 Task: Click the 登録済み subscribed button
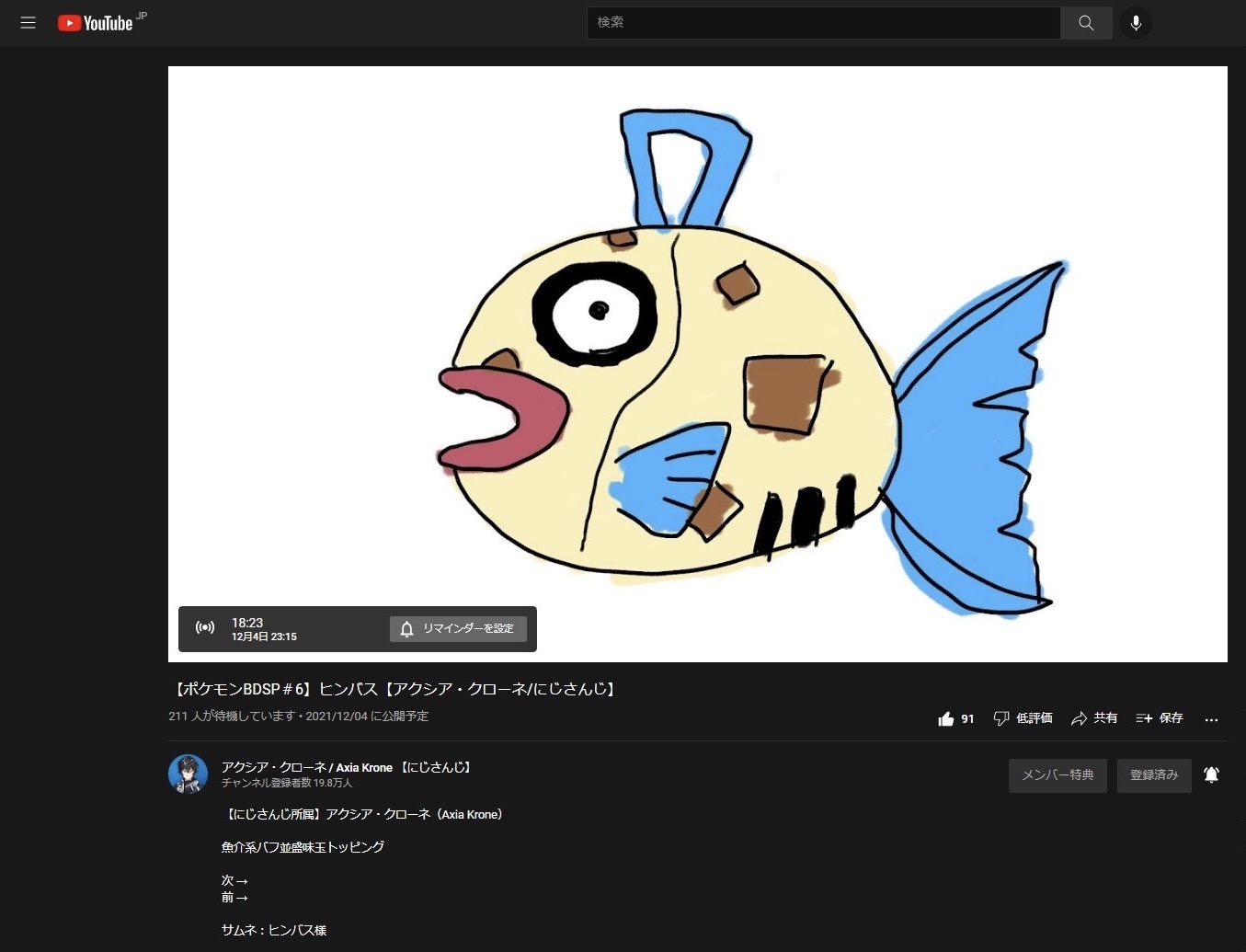point(1154,775)
